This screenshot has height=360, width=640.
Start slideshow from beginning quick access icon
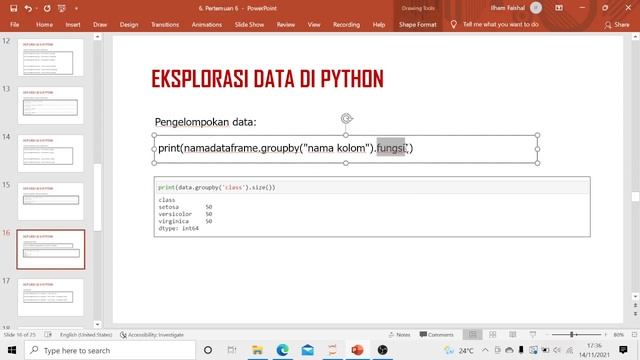pos(62,8)
